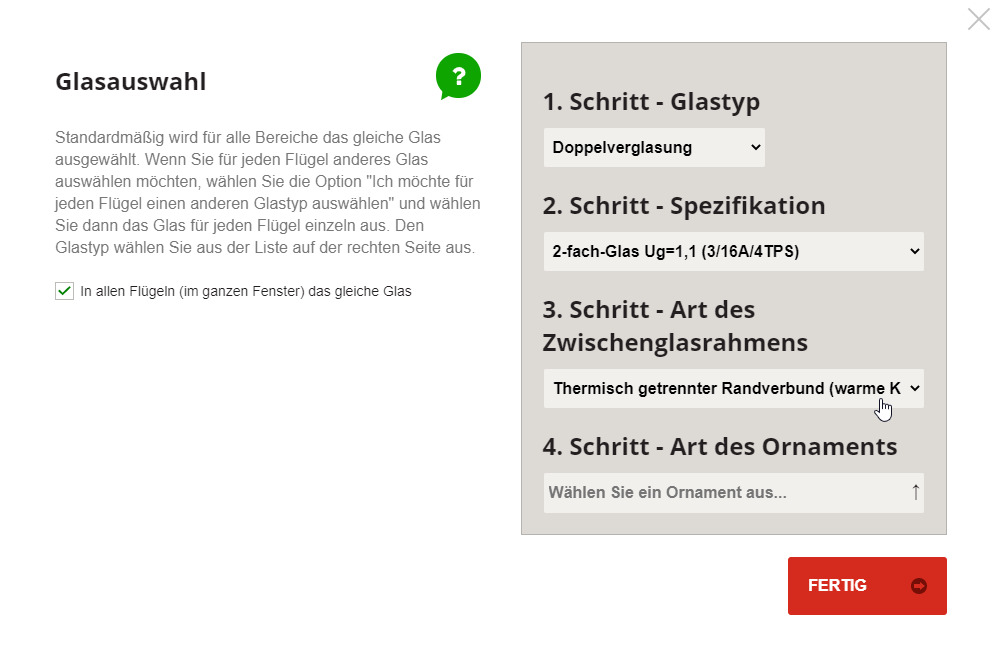The image size is (1003, 648).
Task: Open the Thermisch getrennter Randverbund dropdown
Action: (x=733, y=388)
